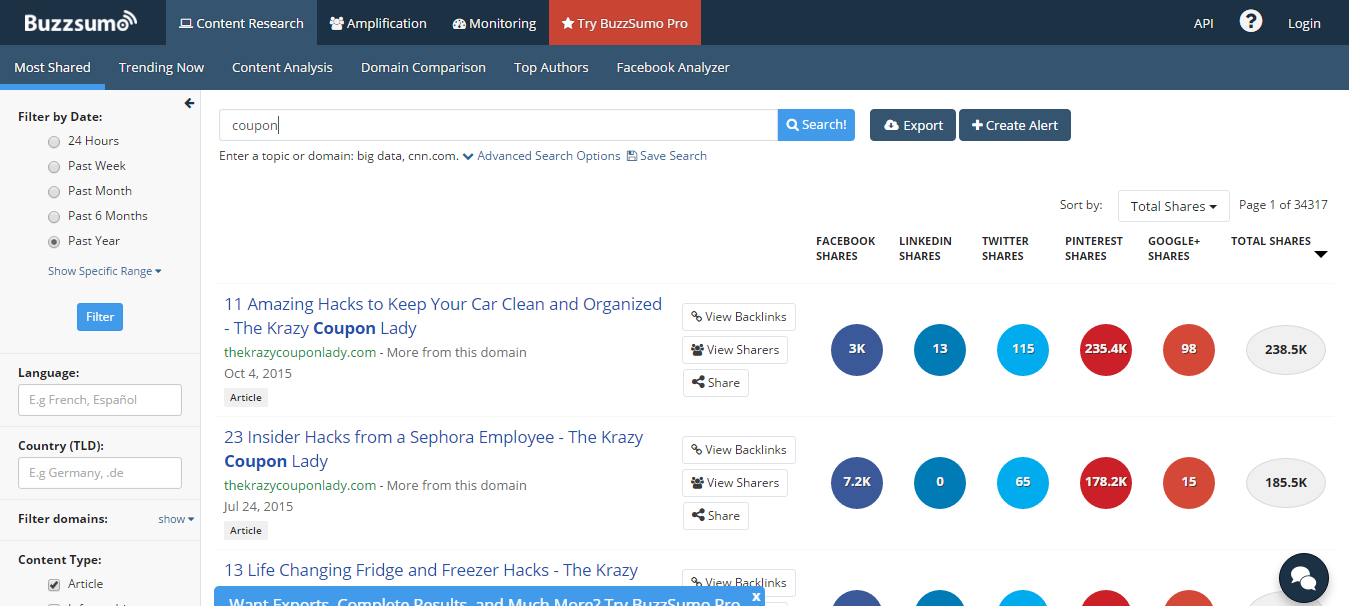
Task: Click the 0 LinkedIn shares circle
Action: click(x=940, y=482)
